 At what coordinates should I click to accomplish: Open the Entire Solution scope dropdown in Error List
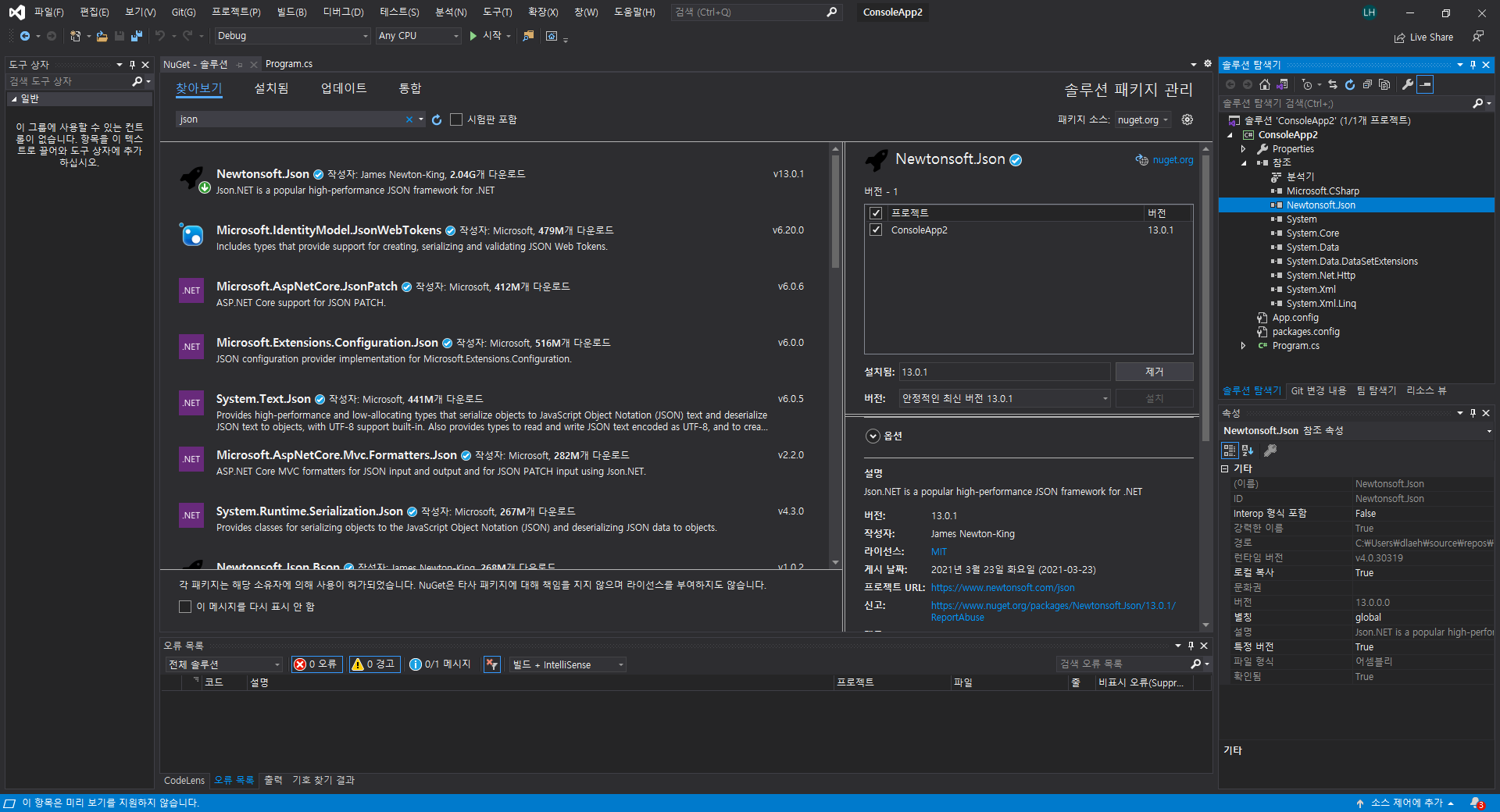(223, 664)
